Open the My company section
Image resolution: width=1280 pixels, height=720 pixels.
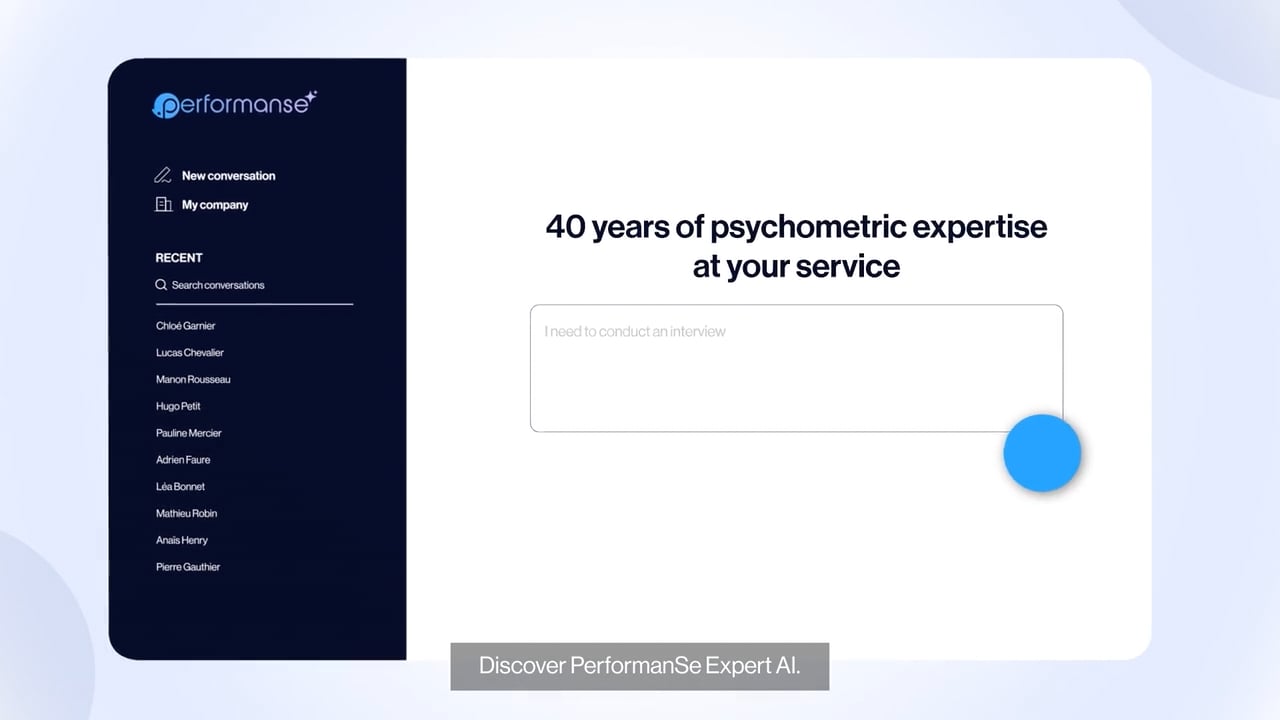pos(215,205)
